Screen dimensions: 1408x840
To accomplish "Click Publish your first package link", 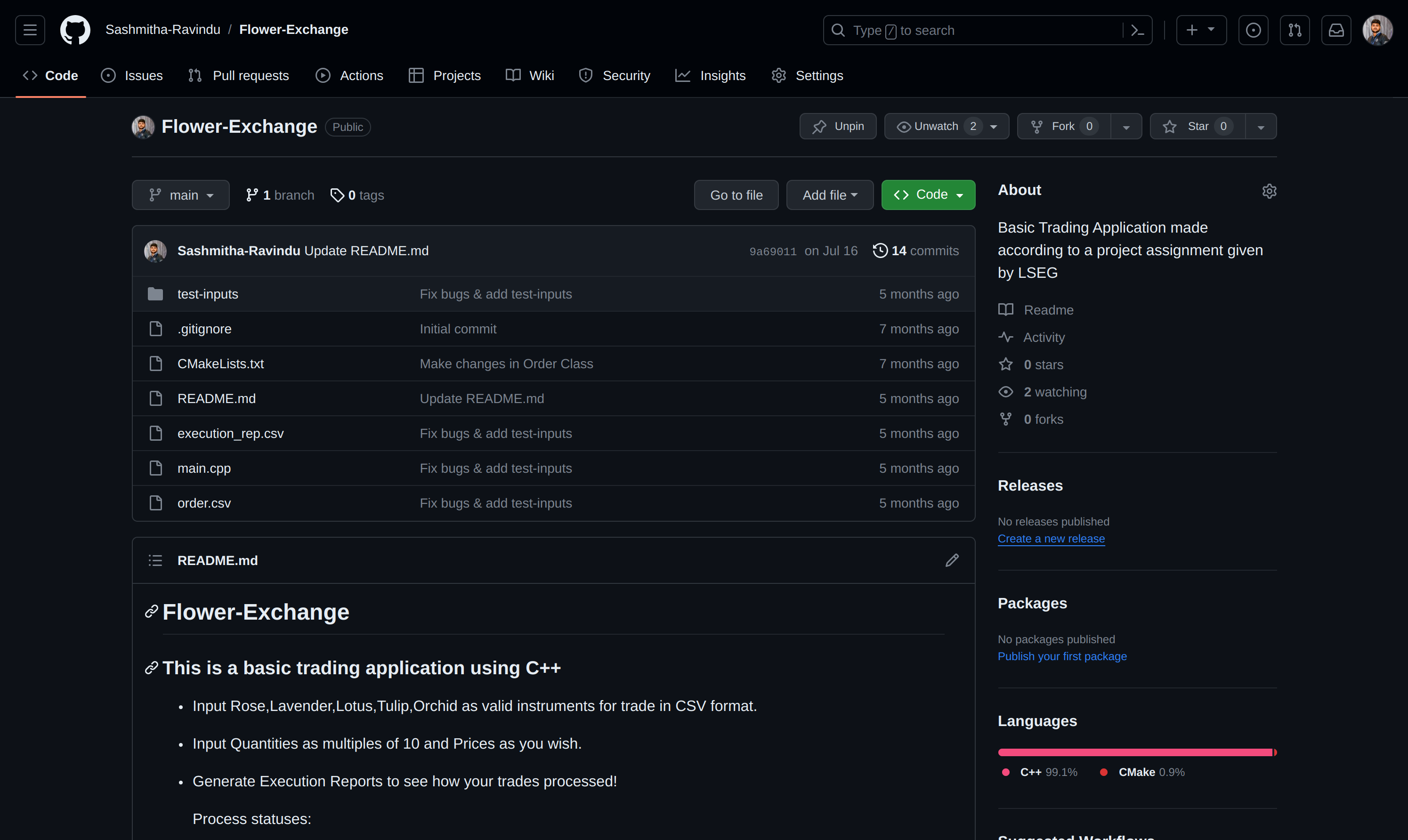I will 1062,656.
